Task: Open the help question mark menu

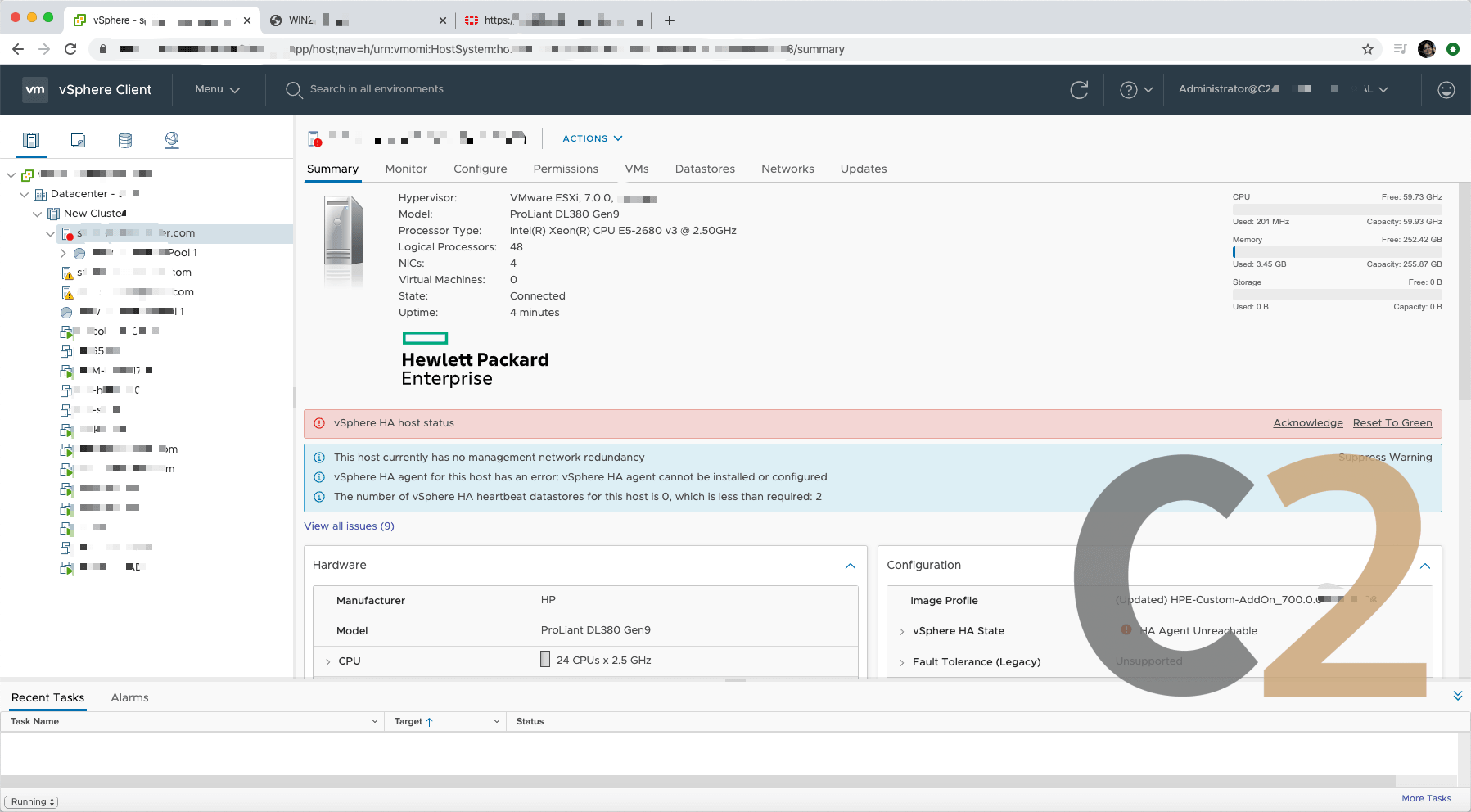Action: pyautogui.click(x=1135, y=90)
